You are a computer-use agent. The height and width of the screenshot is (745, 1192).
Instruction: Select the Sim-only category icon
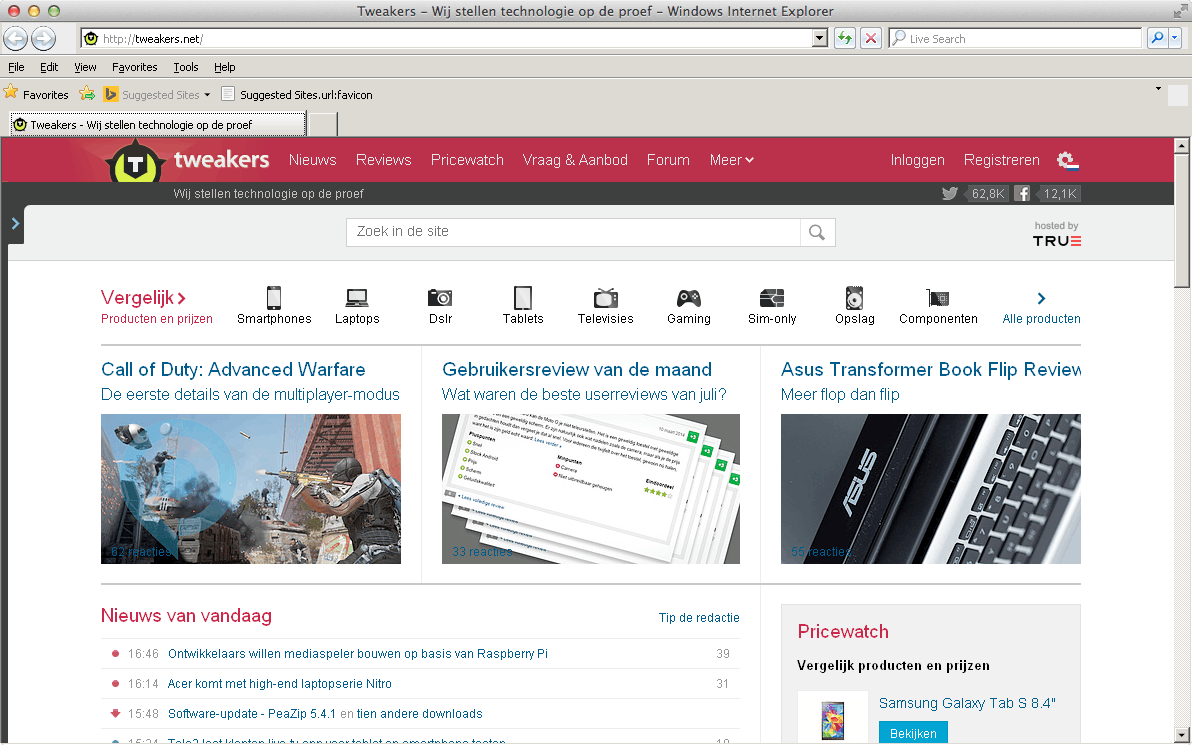[x=772, y=297]
